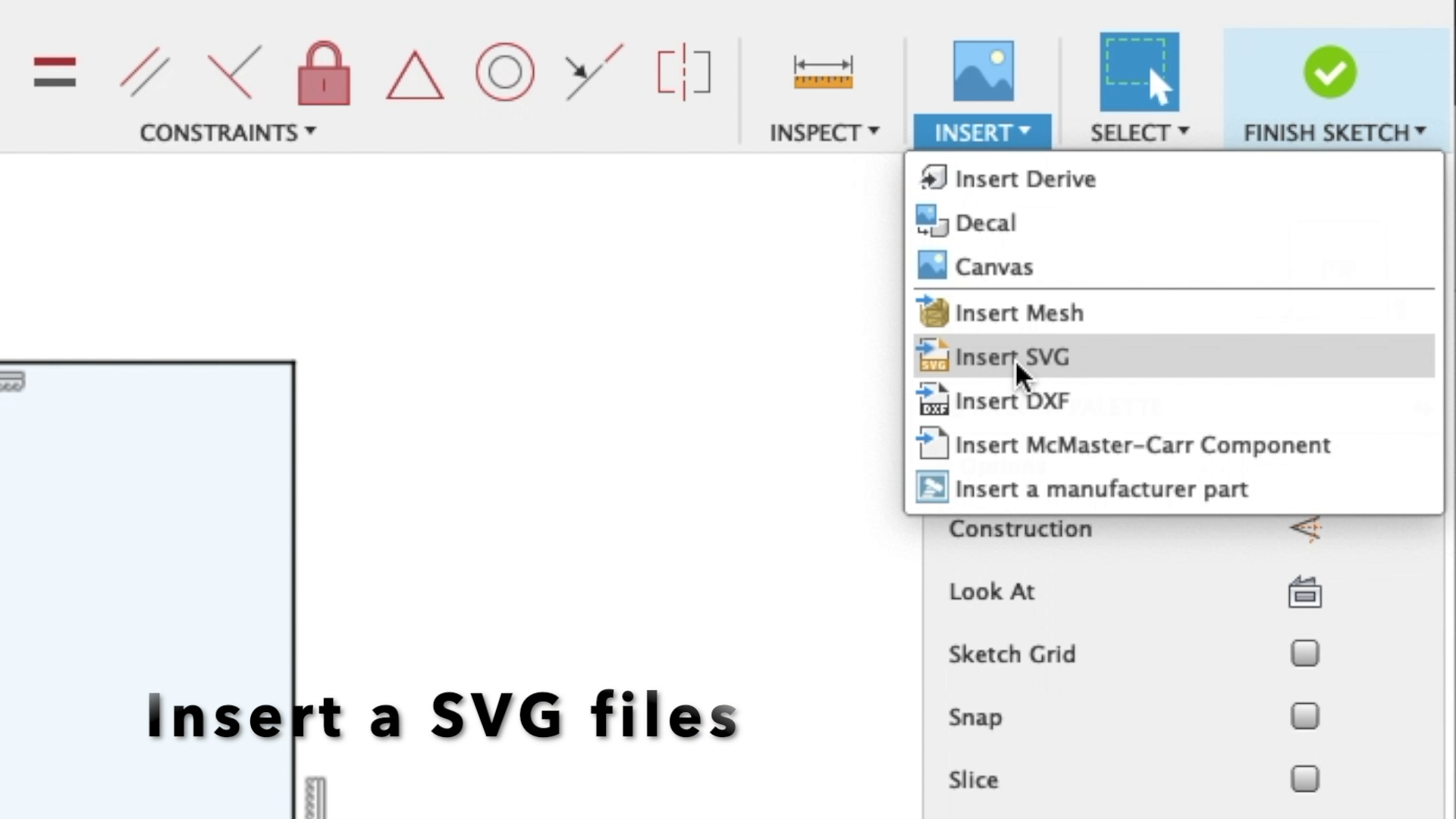Expand the CONSTRAINTS dropdown
The image size is (1456, 819).
(x=227, y=133)
